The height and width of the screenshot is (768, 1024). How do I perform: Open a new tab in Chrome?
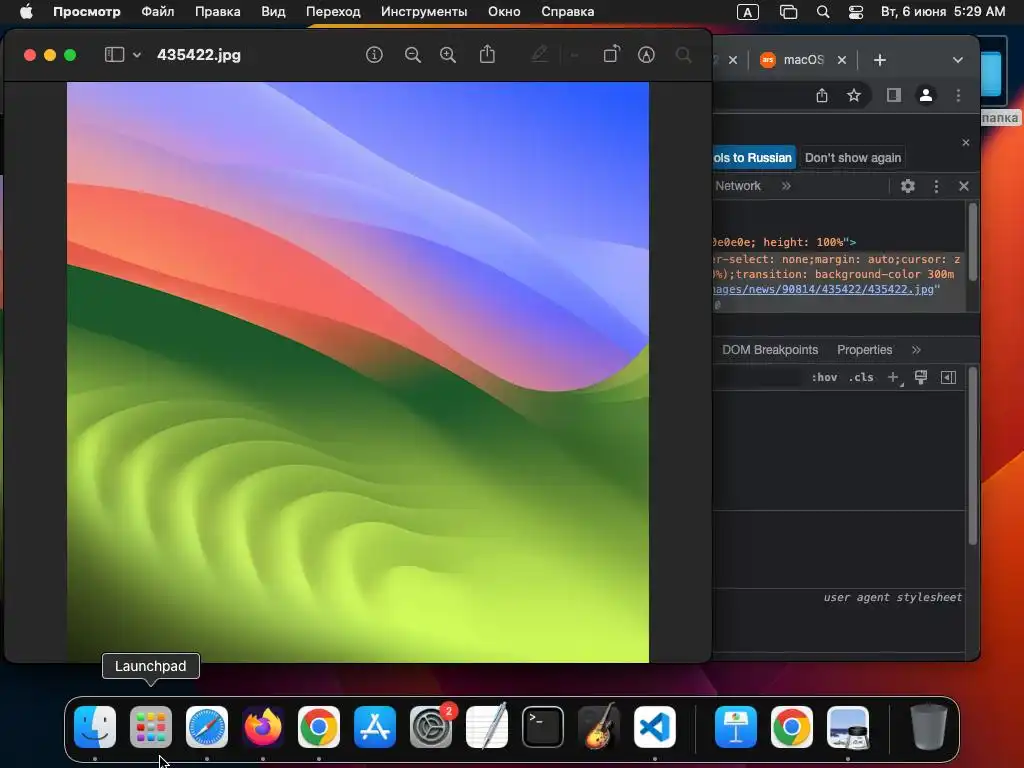pos(880,60)
